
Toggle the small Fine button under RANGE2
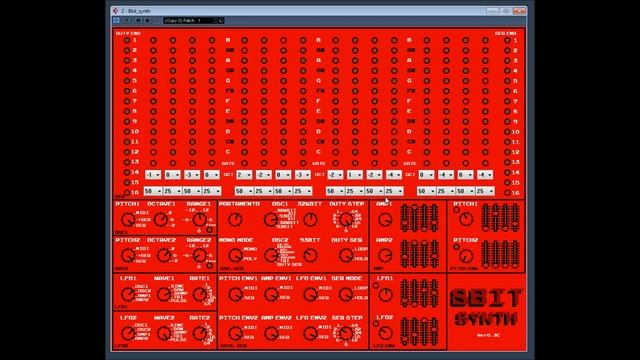pos(209,266)
